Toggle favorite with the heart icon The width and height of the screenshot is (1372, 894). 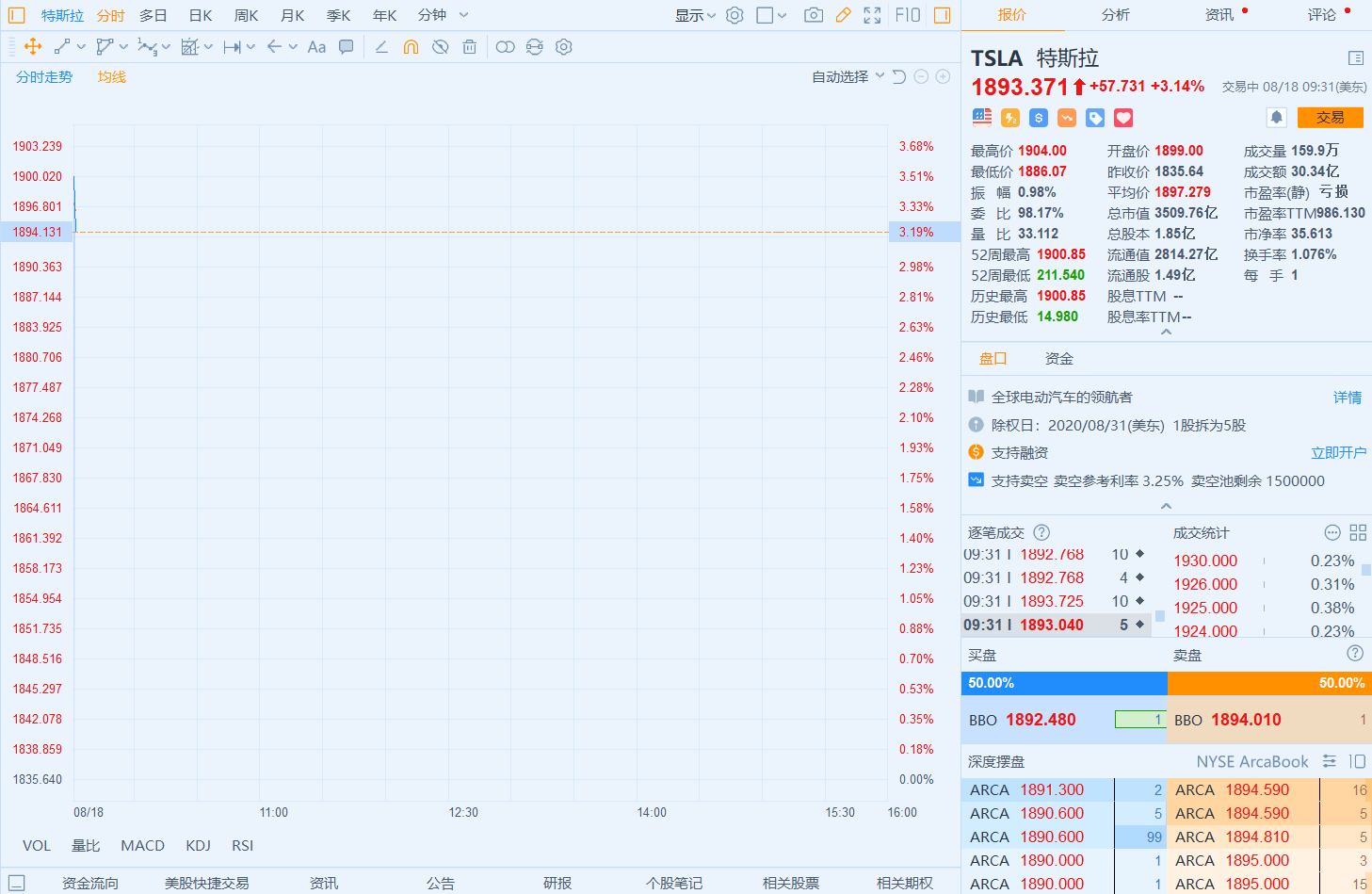tap(1123, 118)
